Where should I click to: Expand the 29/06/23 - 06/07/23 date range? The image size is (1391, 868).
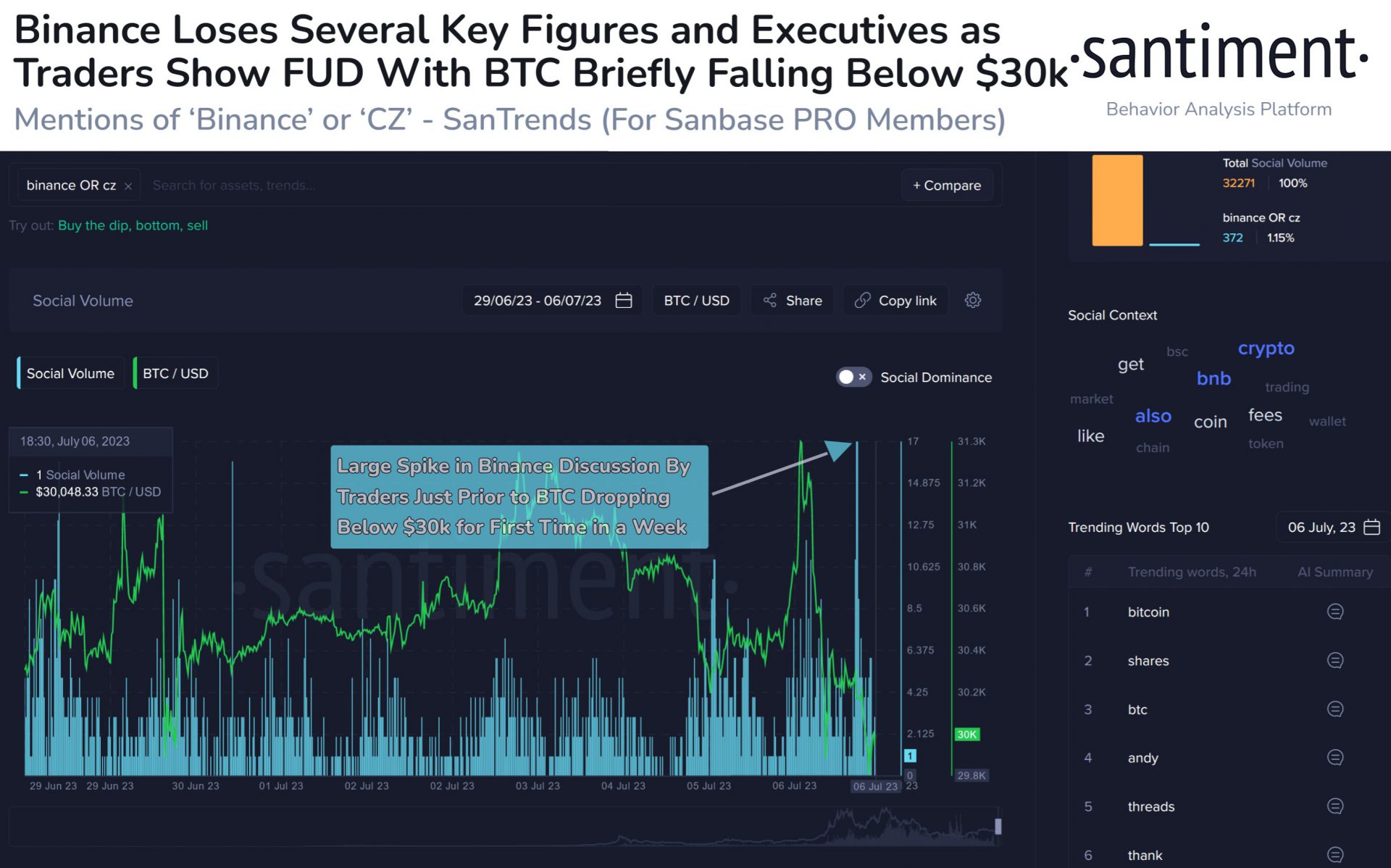pos(538,300)
